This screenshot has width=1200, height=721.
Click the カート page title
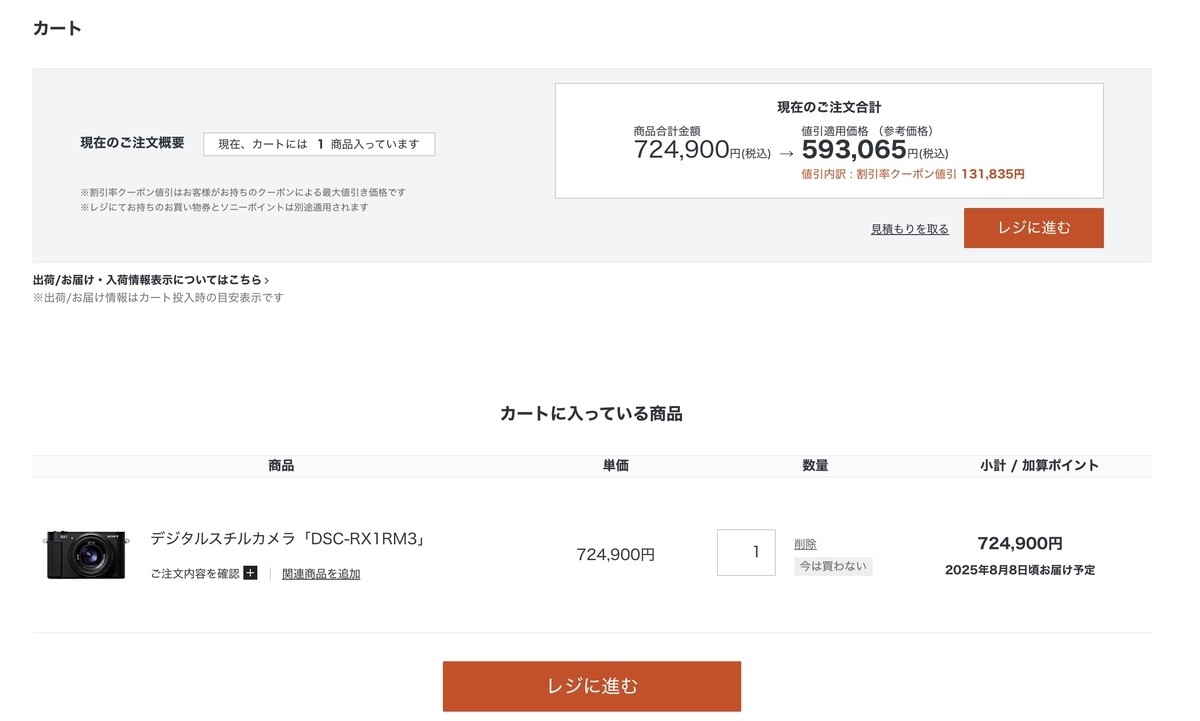point(57,28)
